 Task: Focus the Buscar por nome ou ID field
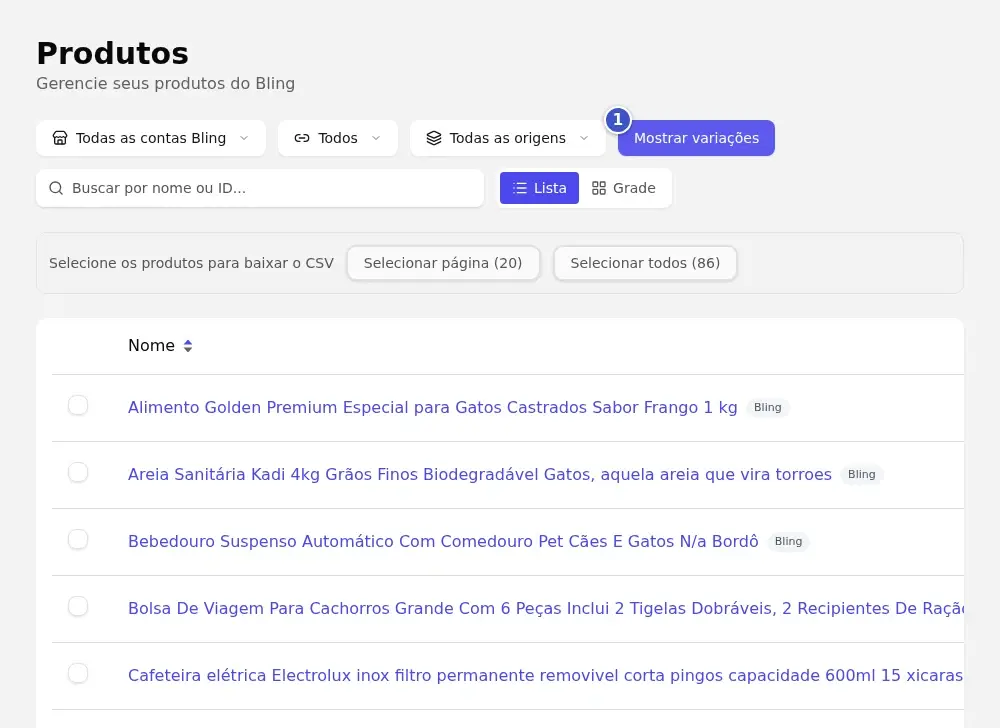260,188
